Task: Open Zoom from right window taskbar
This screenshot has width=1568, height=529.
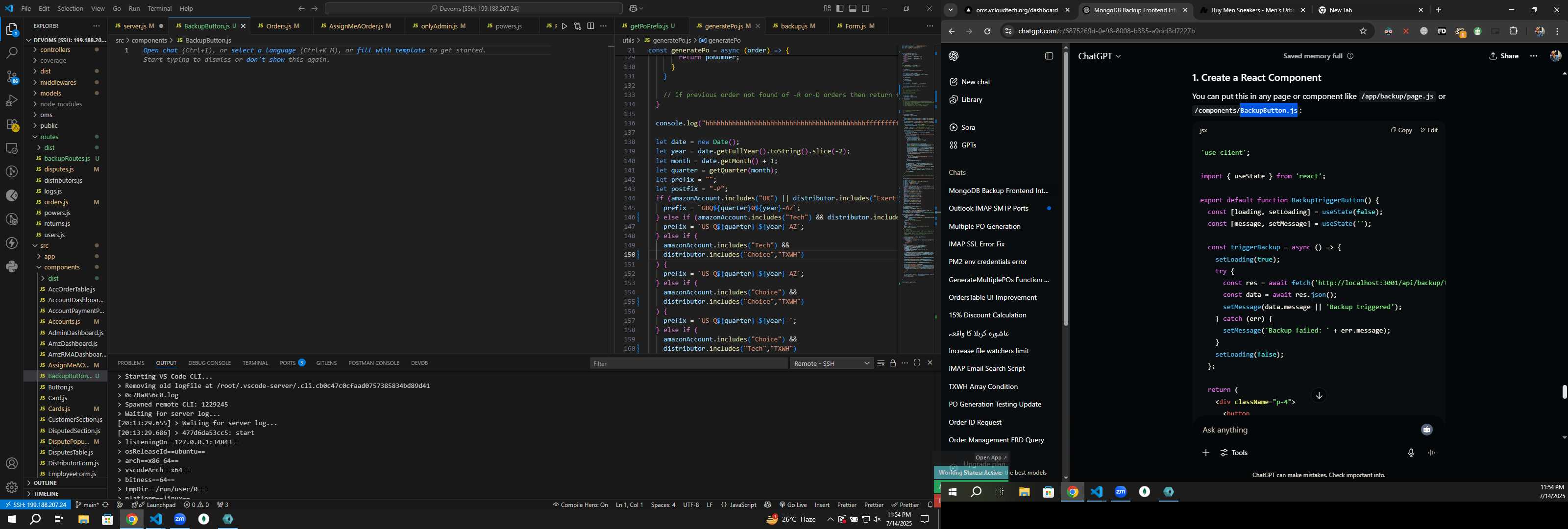Action: tap(1121, 492)
